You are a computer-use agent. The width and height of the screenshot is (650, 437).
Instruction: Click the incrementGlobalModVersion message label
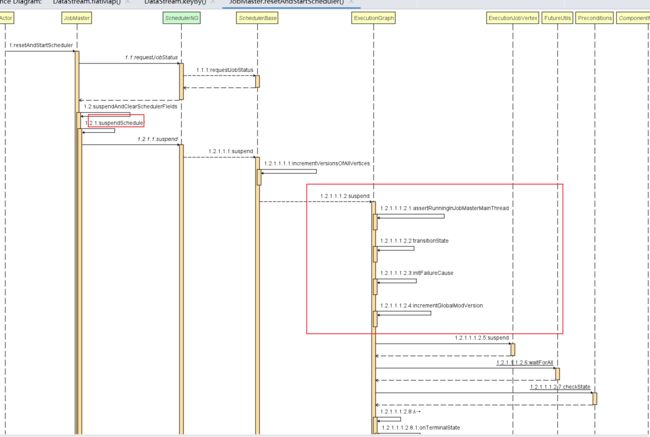point(432,306)
